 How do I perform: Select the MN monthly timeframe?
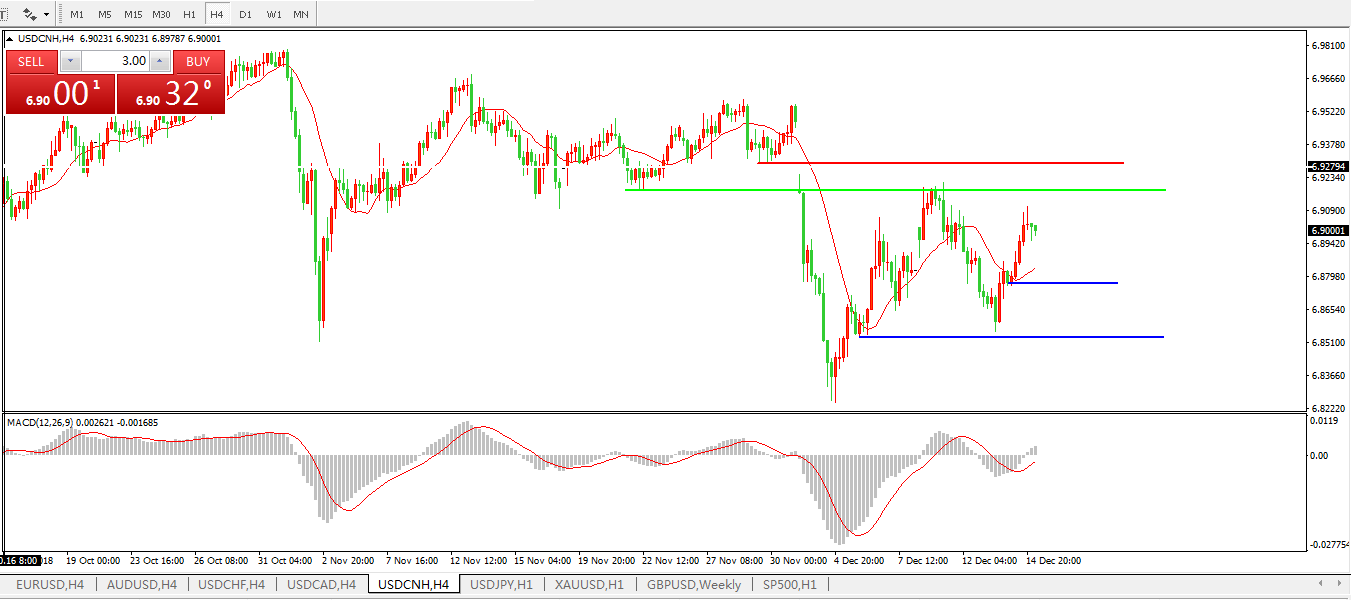click(300, 14)
